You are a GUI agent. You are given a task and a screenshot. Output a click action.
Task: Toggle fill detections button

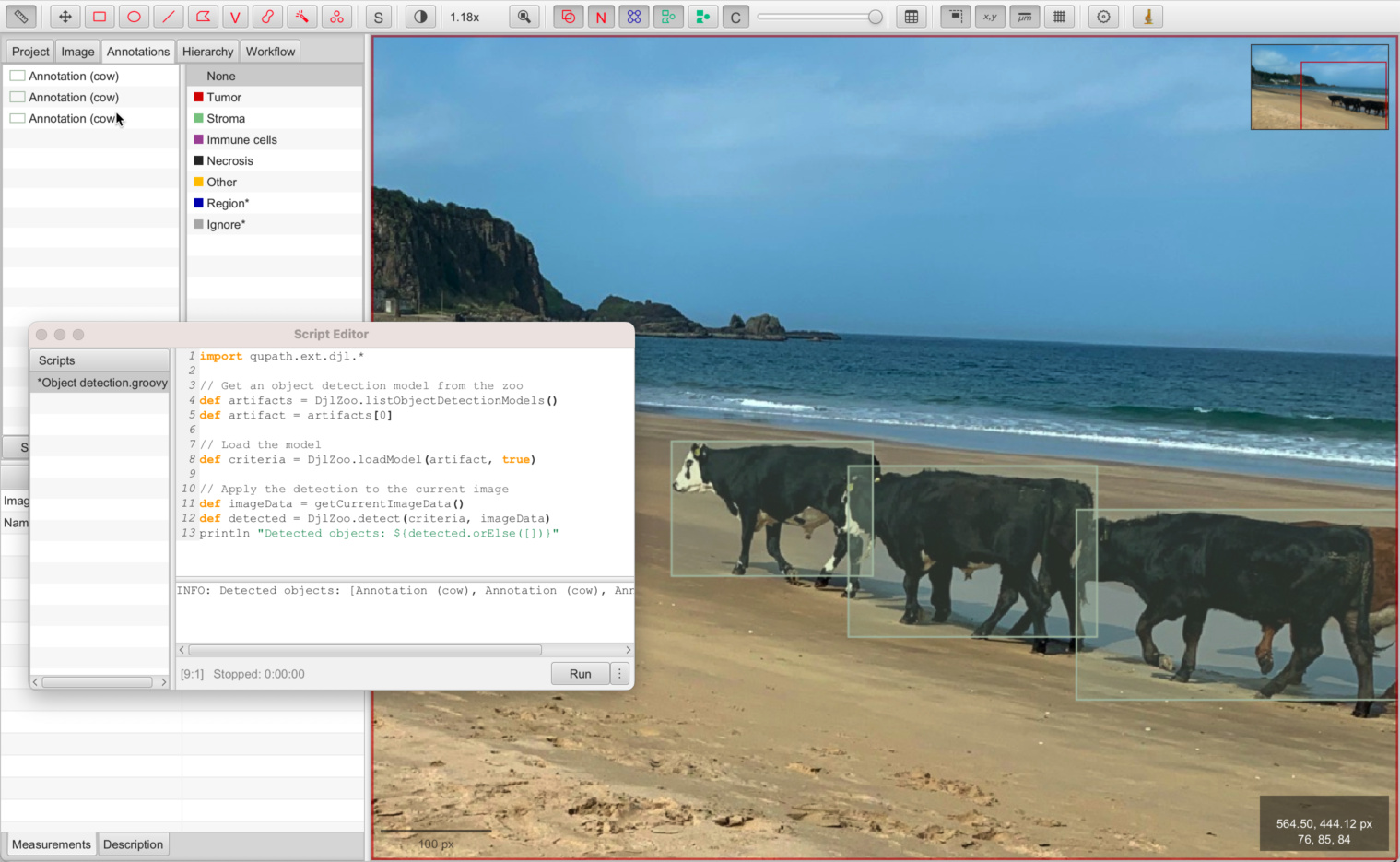pyautogui.click(x=702, y=17)
